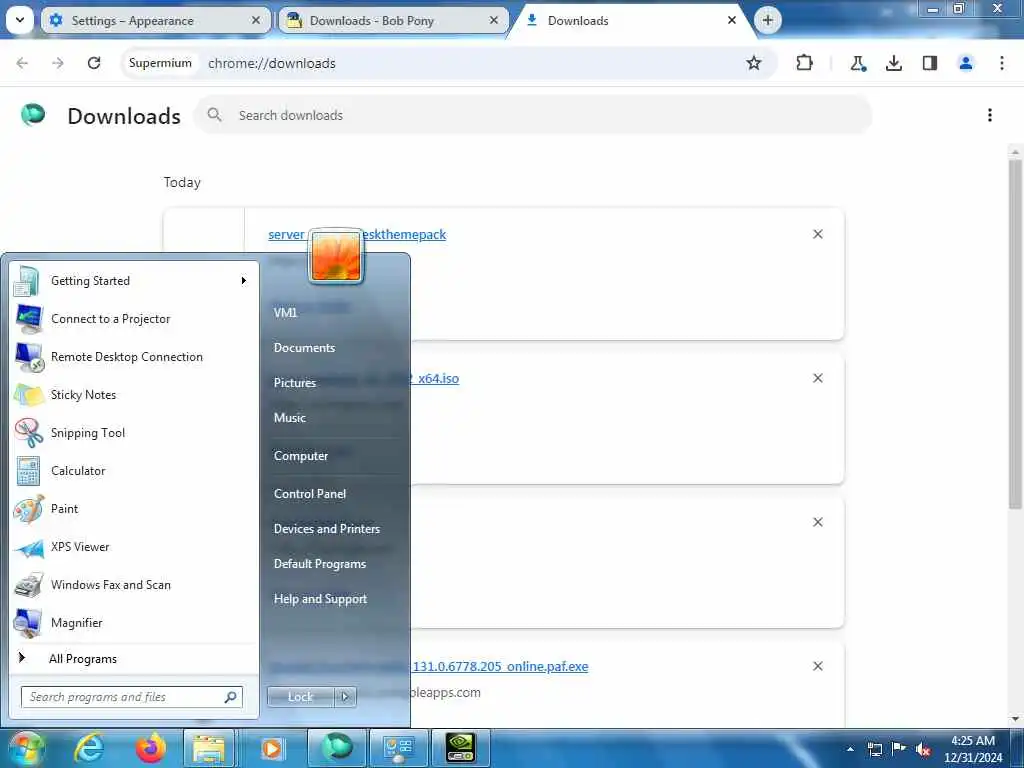1024x768 pixels.
Task: Open the browser three-dot menu
Action: click(1002, 63)
